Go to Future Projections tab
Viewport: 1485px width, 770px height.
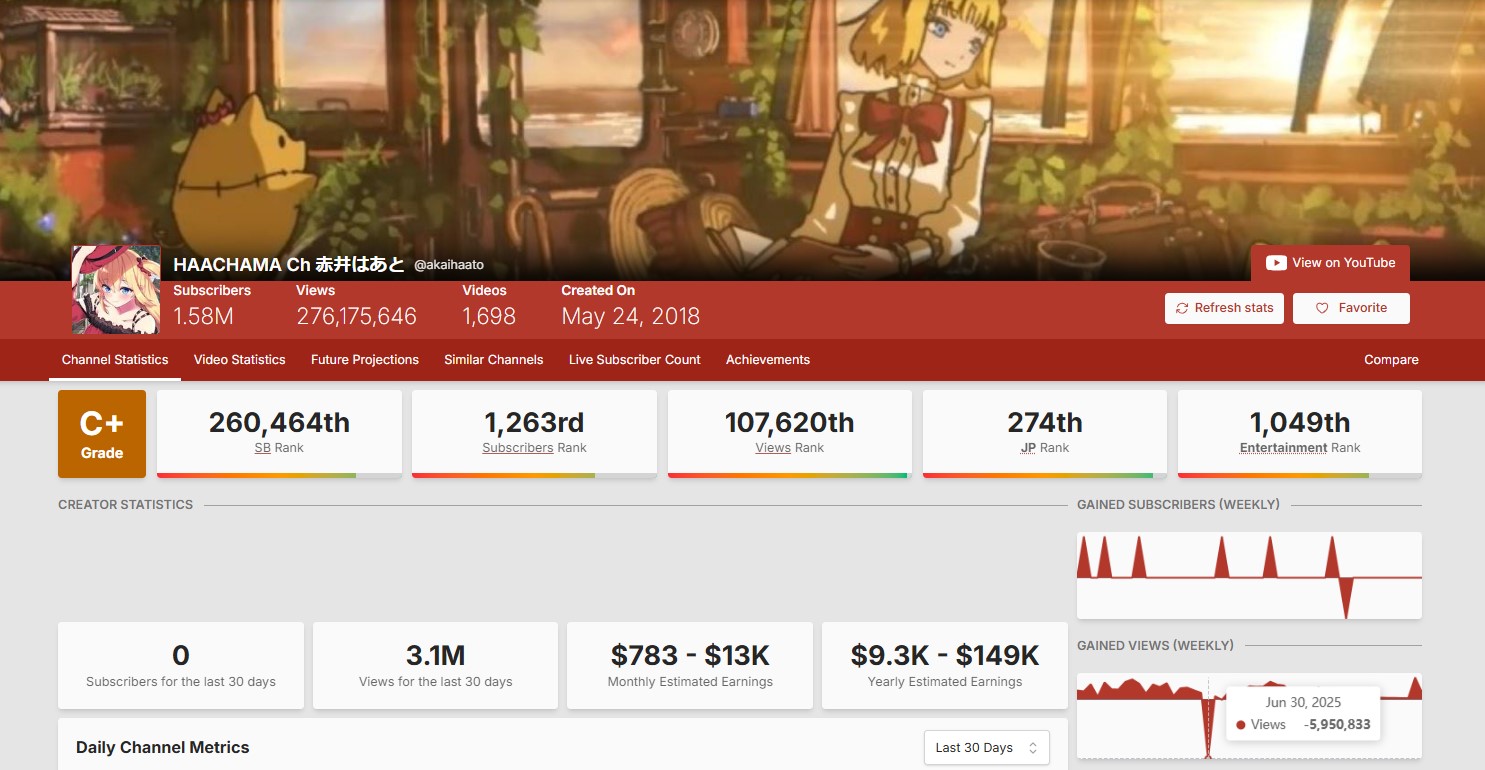point(365,360)
